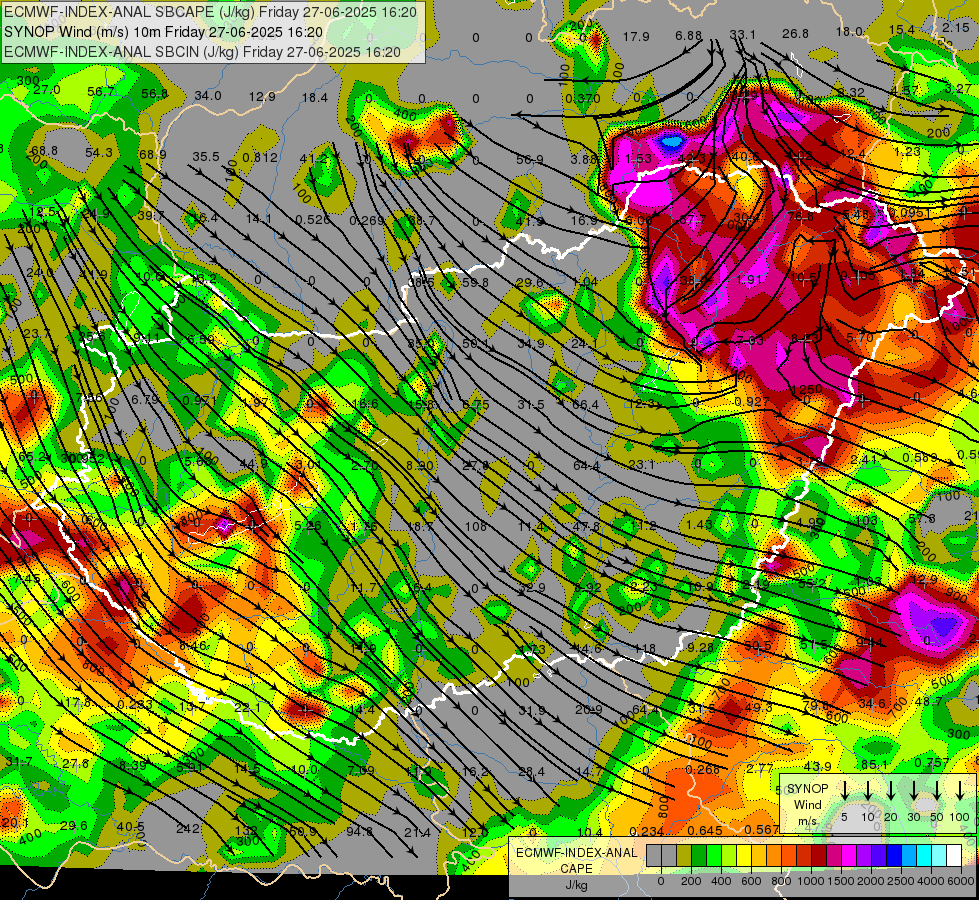Click the map value 0.234
Screen dimensions: 979x900
(x=647, y=831)
